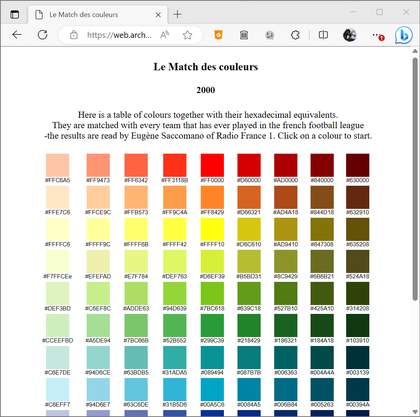Open the browser profile avatar
Image resolution: width=420 pixels, height=417 pixels.
pos(349,35)
